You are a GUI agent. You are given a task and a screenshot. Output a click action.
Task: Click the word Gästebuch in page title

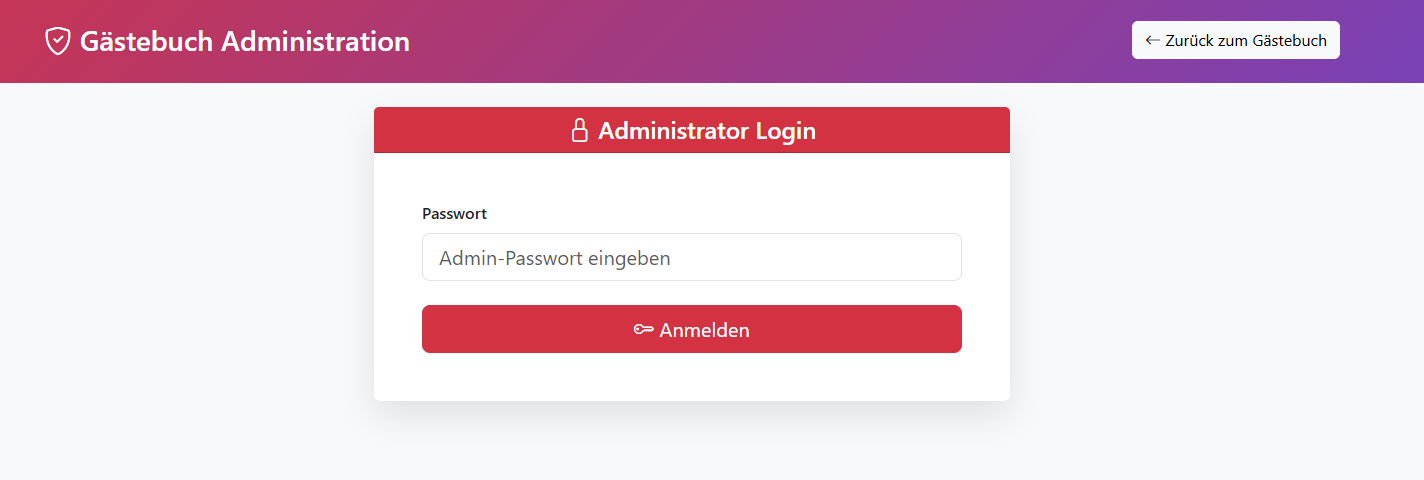click(x=146, y=41)
